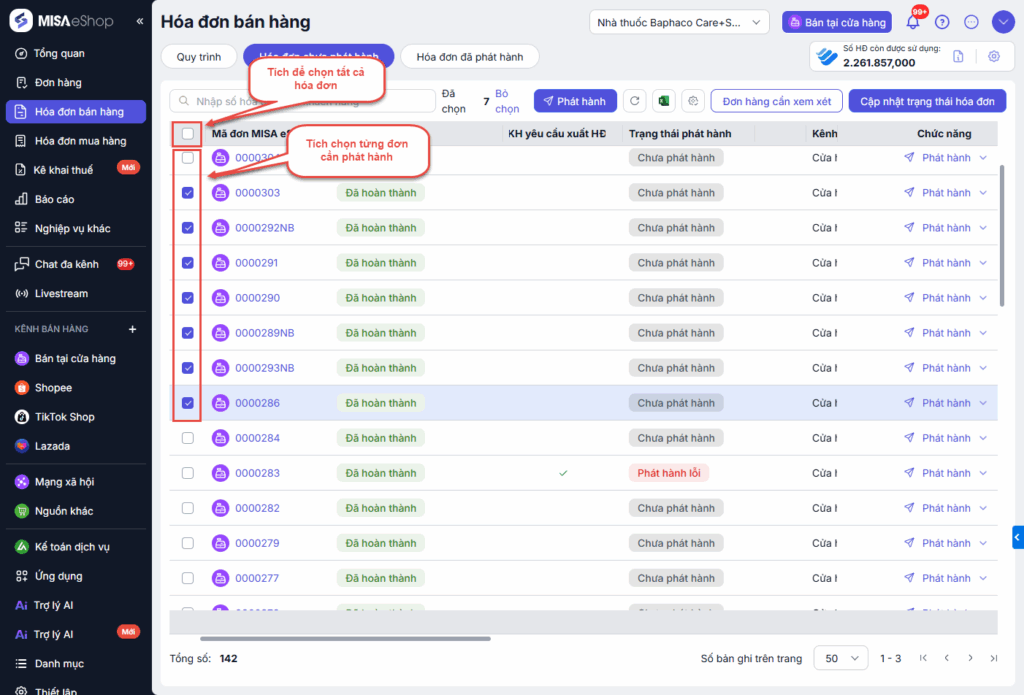
Task: Expand Phát hành options for order 0000303
Action: [x=984, y=193]
